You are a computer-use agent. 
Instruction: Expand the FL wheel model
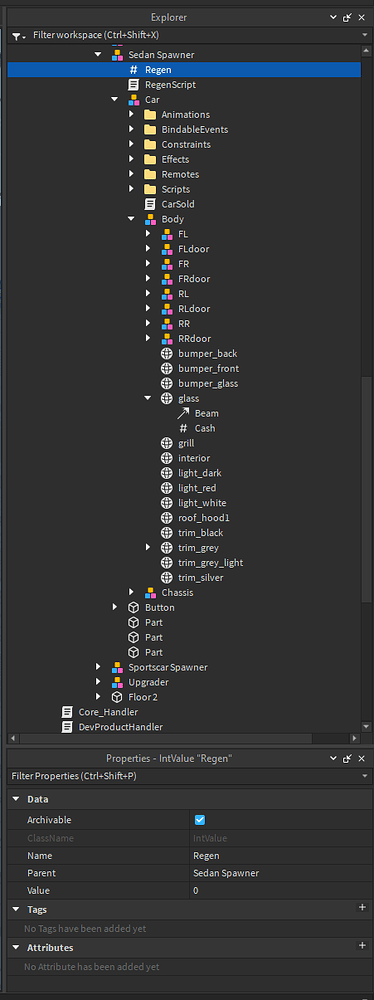click(x=147, y=234)
